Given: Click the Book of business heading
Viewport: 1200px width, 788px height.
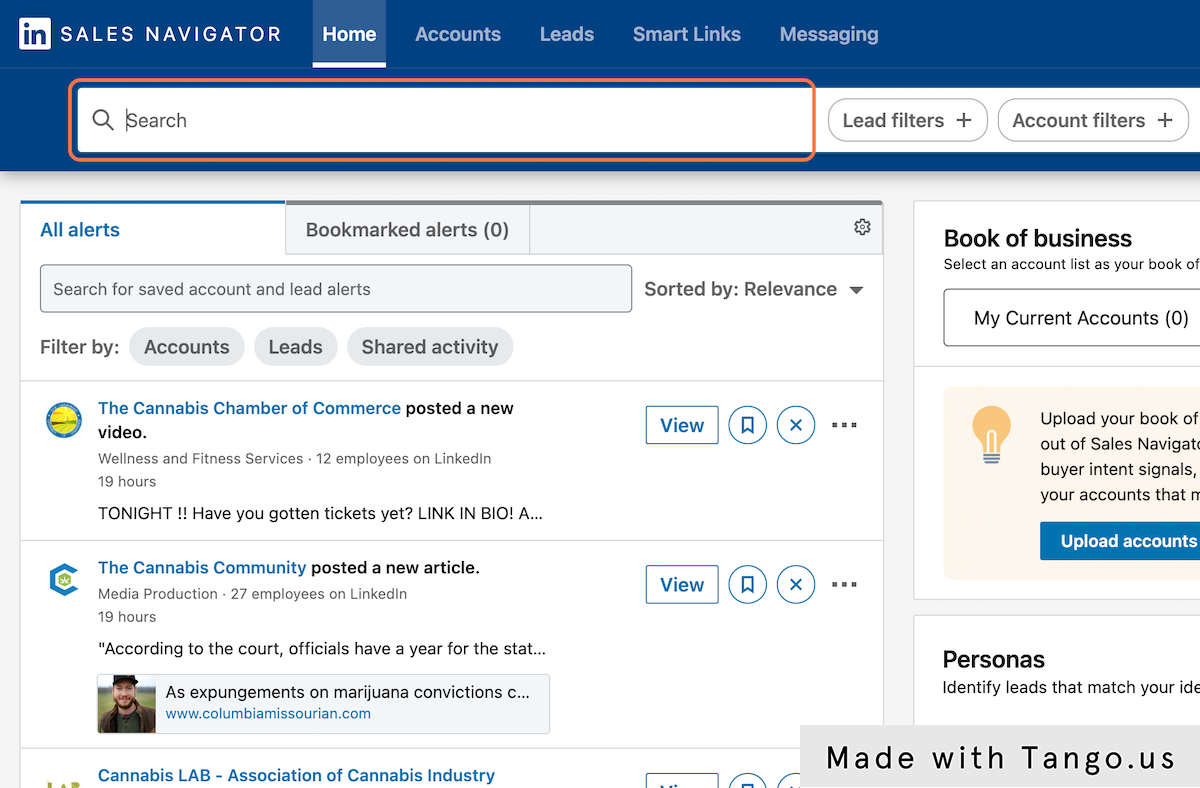Looking at the screenshot, I should 1038,238.
